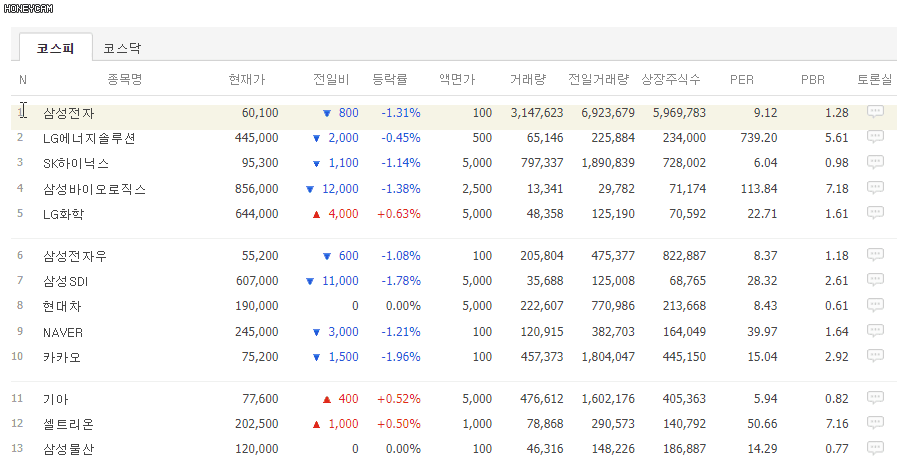This screenshot has height=457, width=897.
Task: Open the discussion room icon for 삼성전자
Action: pos(875,112)
